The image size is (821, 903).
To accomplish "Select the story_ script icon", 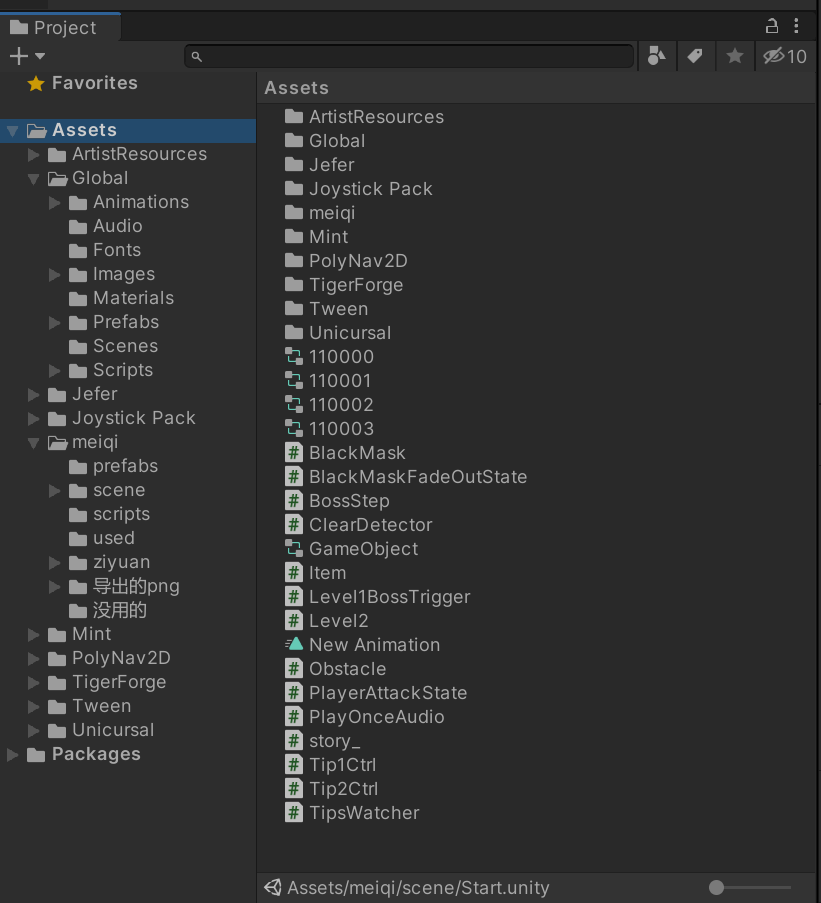I will [x=294, y=741].
